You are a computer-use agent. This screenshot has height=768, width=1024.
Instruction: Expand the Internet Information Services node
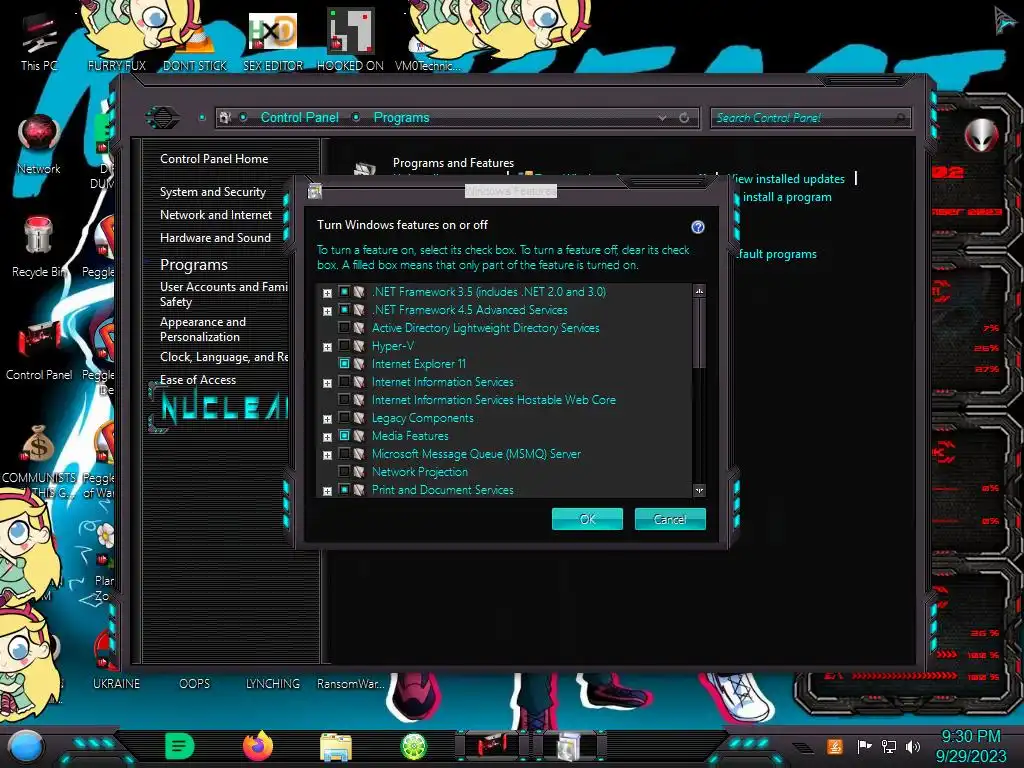point(327,383)
